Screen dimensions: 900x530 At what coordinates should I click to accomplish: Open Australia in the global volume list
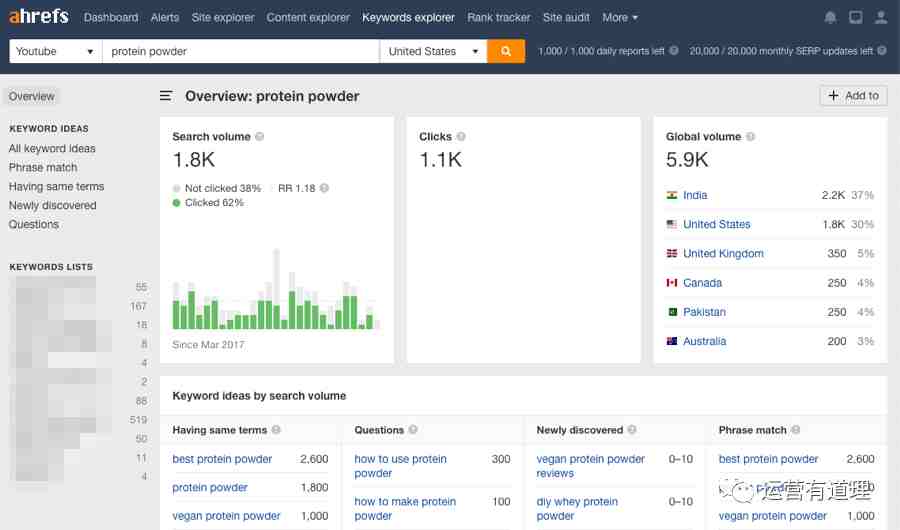(x=704, y=342)
